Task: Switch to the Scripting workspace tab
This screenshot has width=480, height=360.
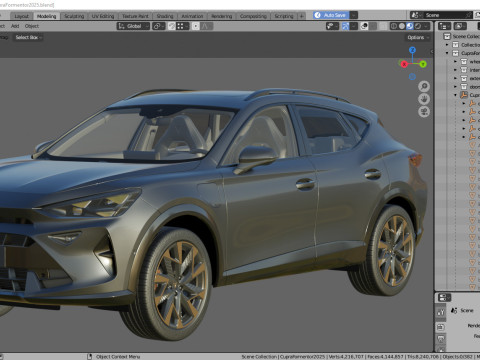Action: tap(284, 16)
